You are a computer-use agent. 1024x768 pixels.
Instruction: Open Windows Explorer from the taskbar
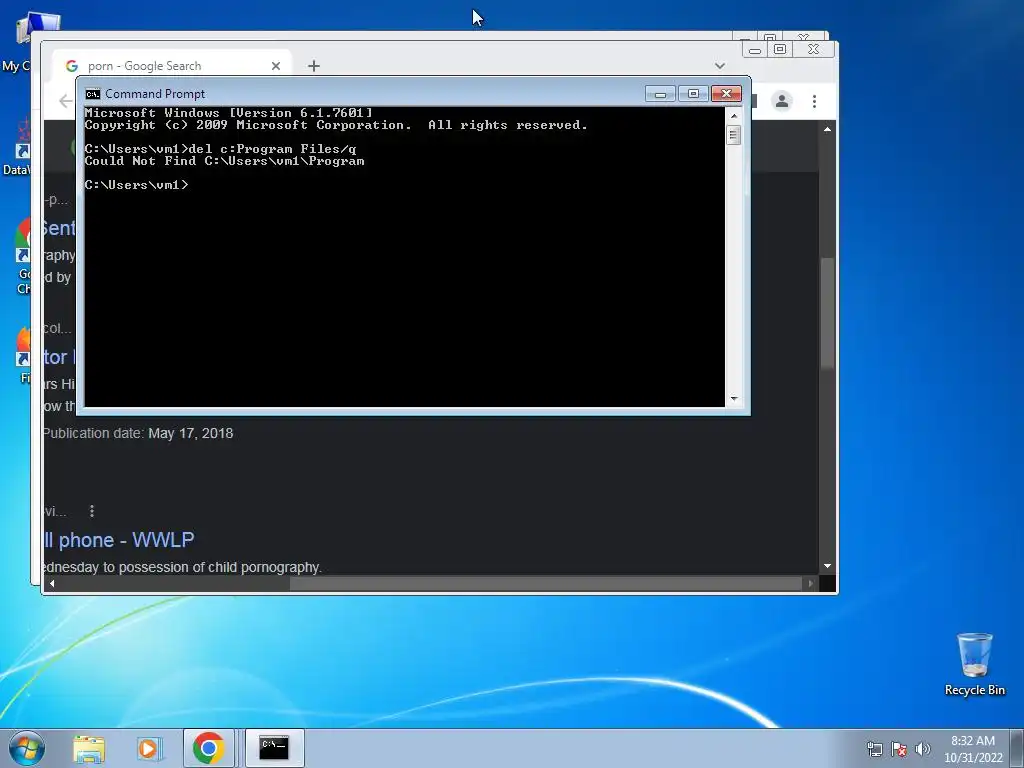(x=89, y=748)
